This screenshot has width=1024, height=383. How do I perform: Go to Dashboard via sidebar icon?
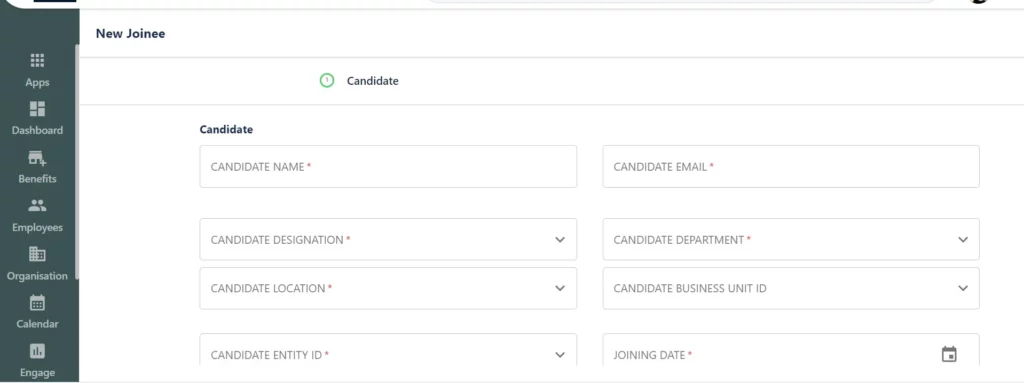coord(37,108)
